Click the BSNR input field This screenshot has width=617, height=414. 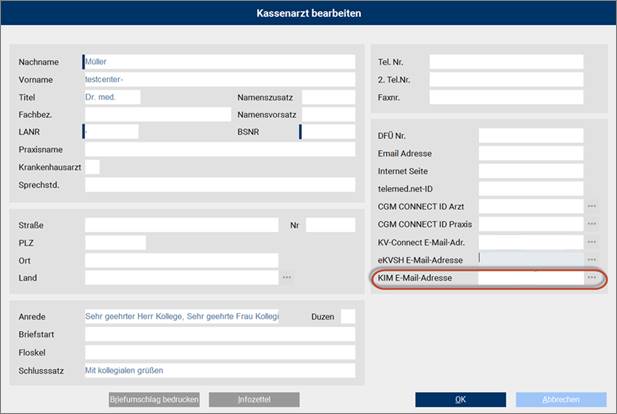(x=327, y=131)
